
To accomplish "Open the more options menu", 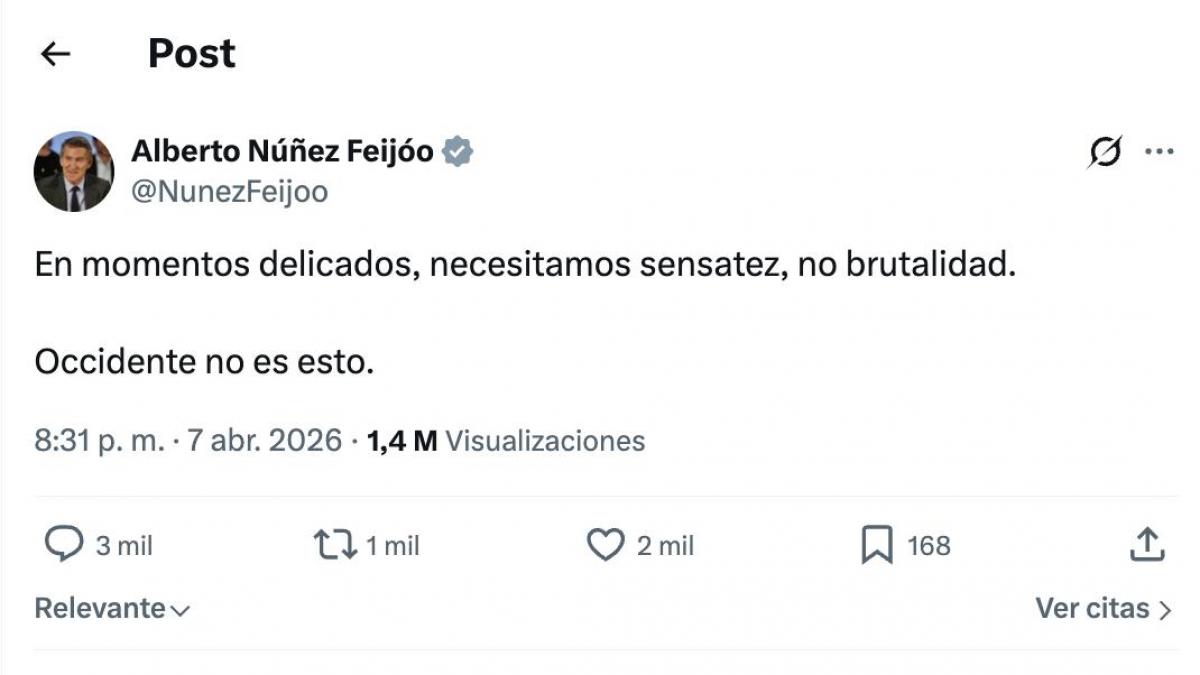I will click(x=1160, y=150).
